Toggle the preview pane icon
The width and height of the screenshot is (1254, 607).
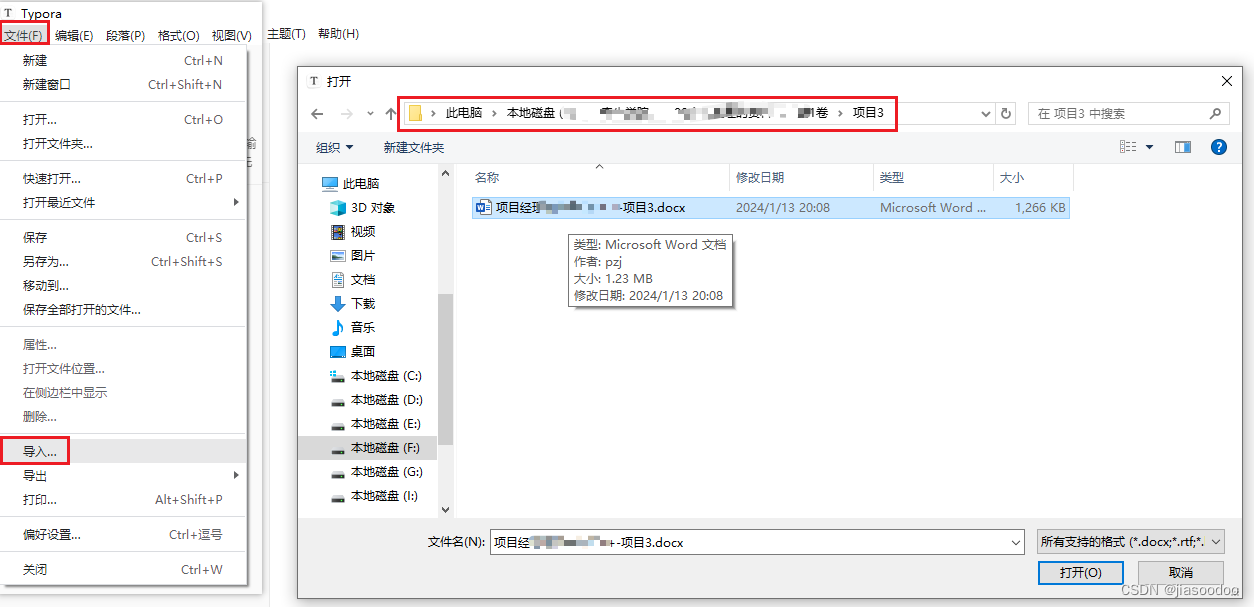point(1183,147)
